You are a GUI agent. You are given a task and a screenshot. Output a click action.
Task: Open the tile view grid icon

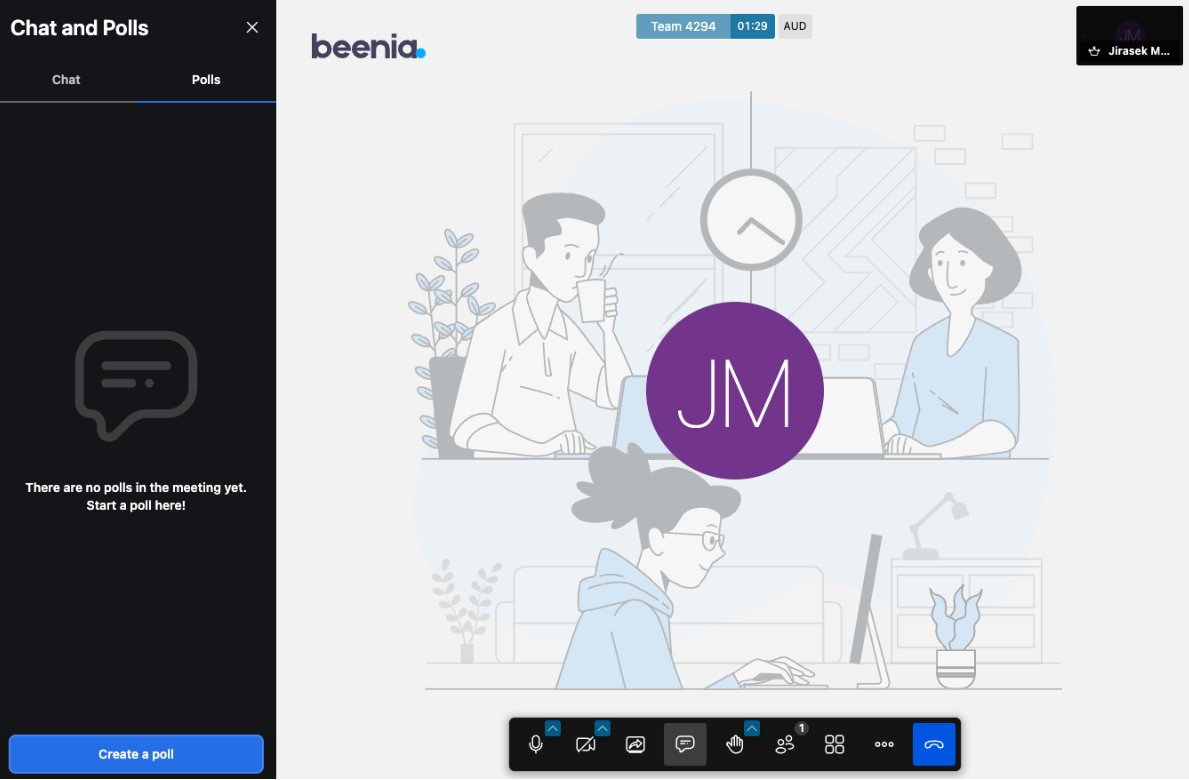click(834, 745)
